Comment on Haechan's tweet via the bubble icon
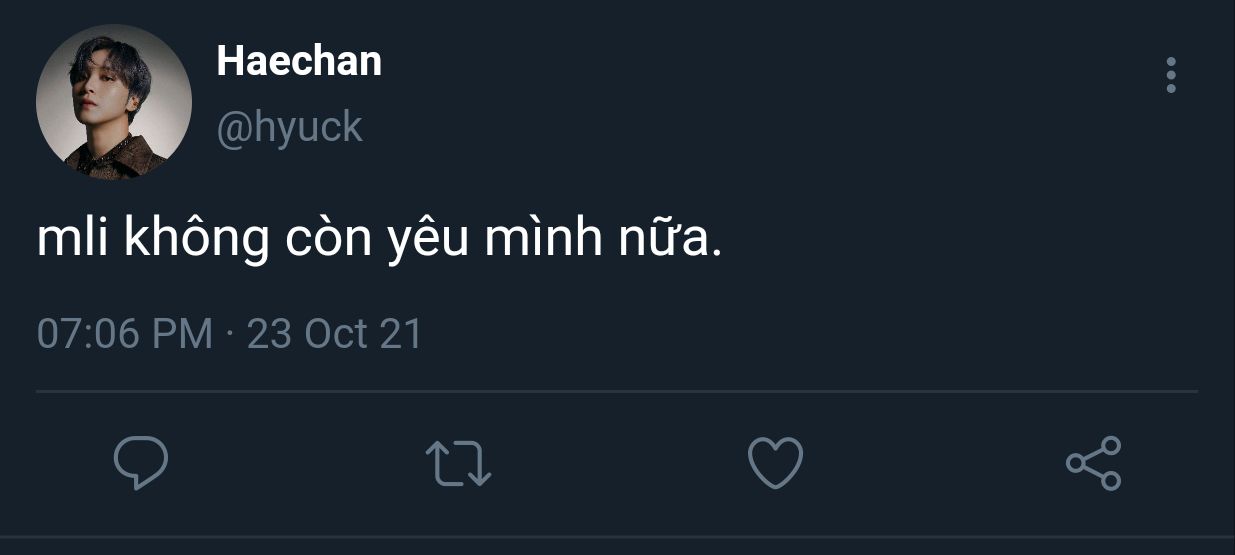 coord(140,463)
